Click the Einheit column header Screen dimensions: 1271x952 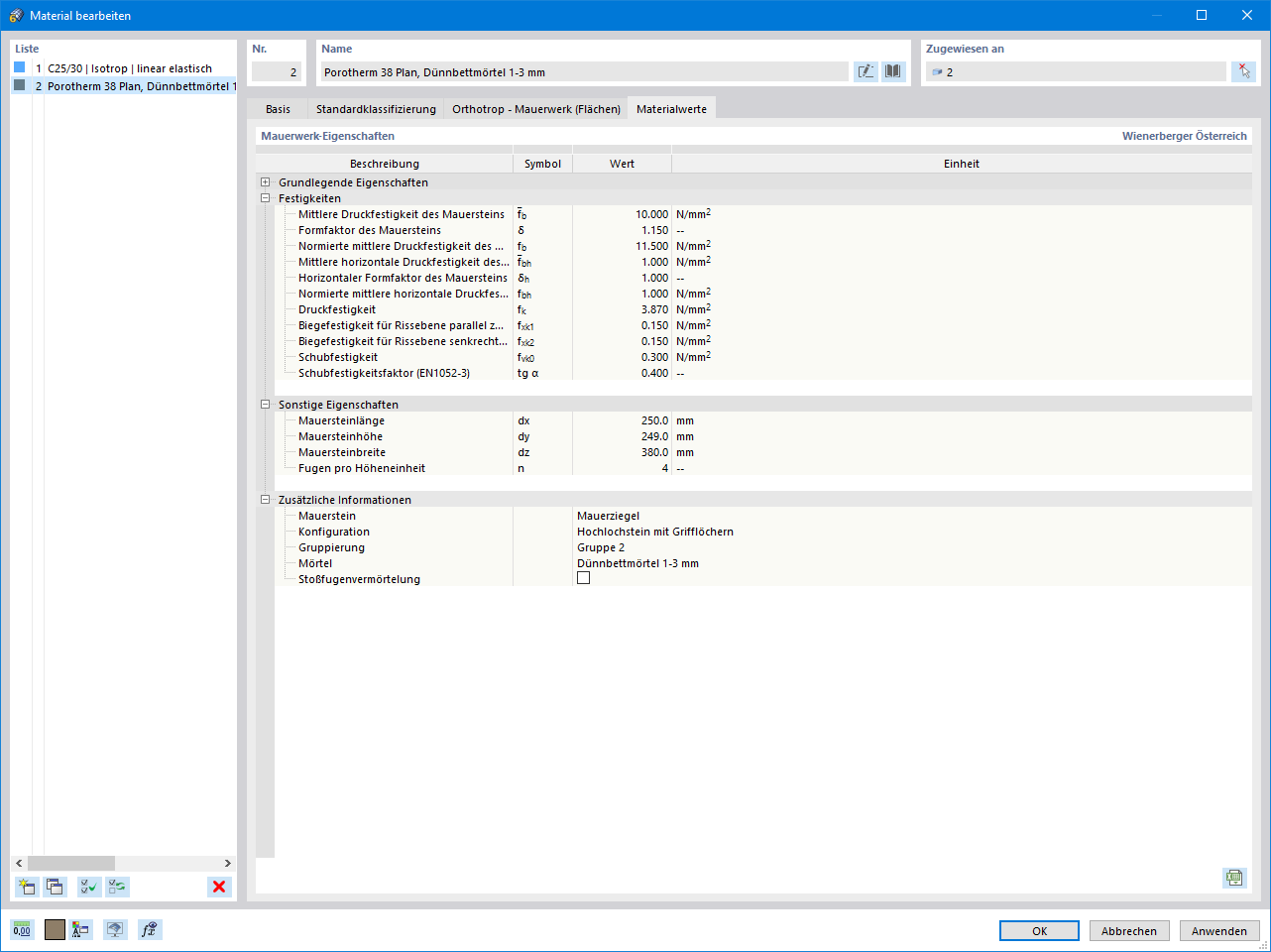click(962, 164)
